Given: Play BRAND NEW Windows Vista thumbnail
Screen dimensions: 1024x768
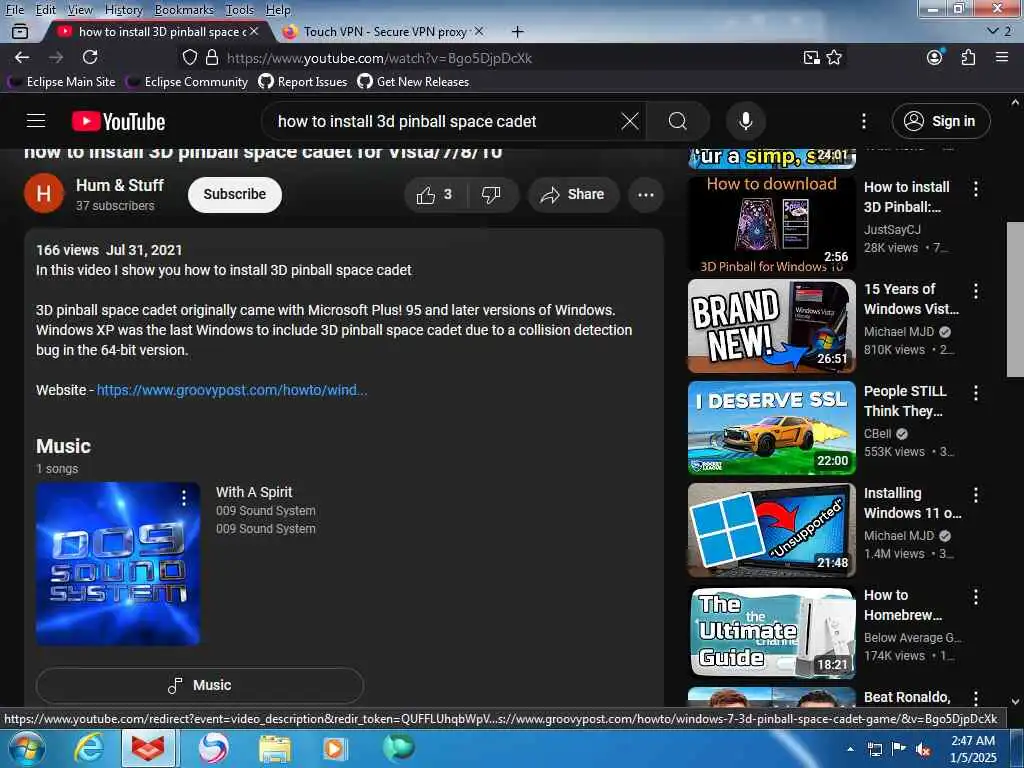Looking at the screenshot, I should 771,326.
